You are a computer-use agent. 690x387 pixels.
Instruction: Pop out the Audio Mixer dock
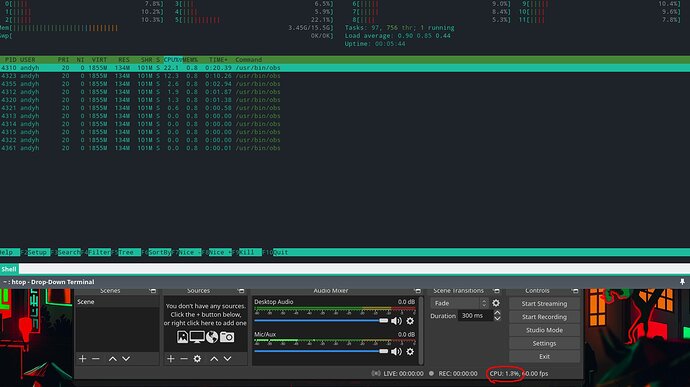coord(417,291)
